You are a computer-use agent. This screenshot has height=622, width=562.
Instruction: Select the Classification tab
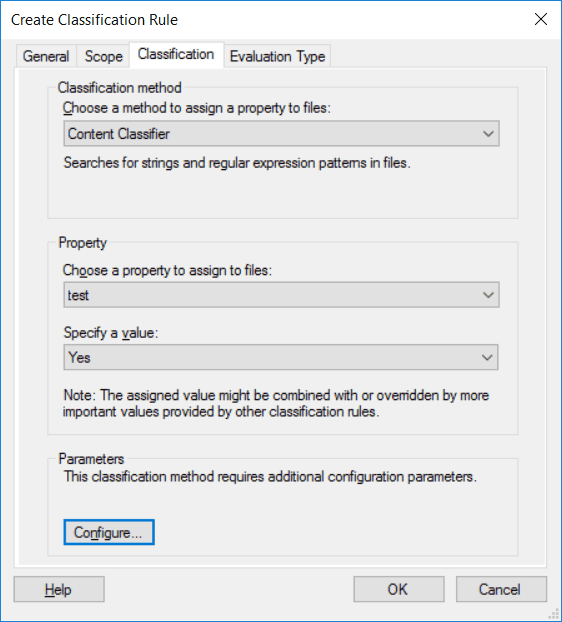pyautogui.click(x=176, y=54)
